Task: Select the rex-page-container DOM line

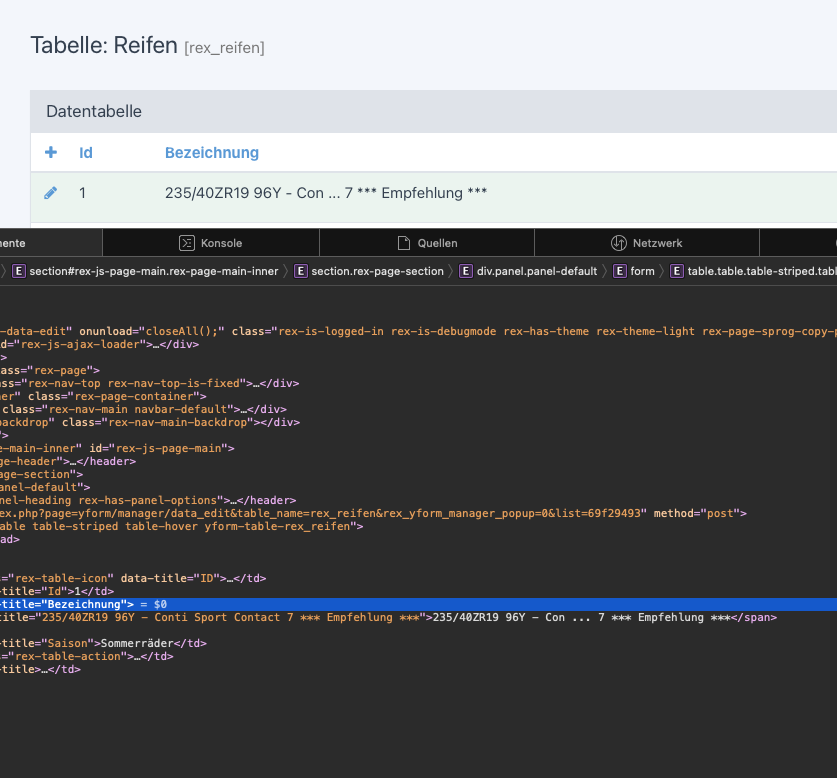Action: pos(103,396)
